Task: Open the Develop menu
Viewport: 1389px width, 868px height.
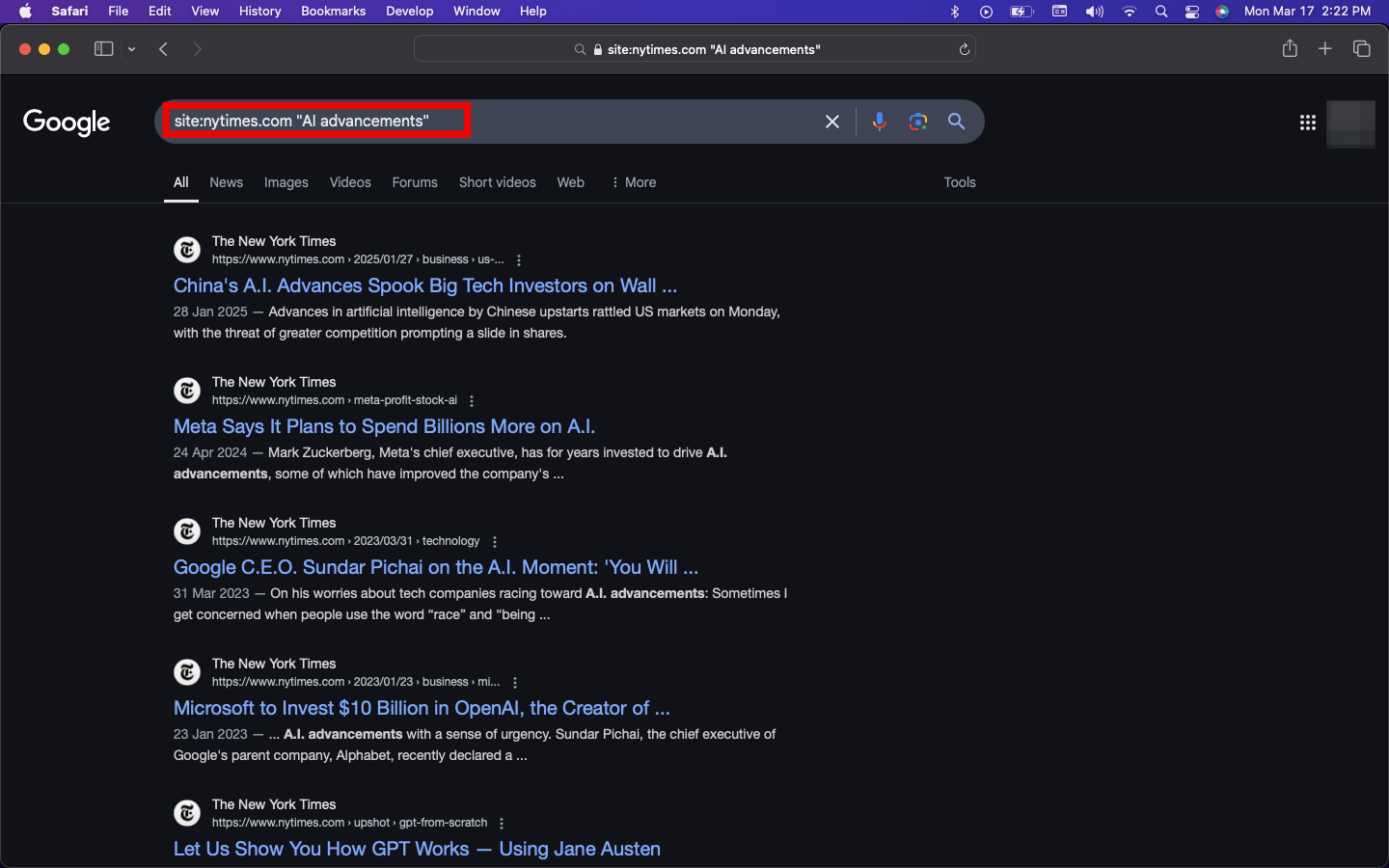Action: coord(410,11)
